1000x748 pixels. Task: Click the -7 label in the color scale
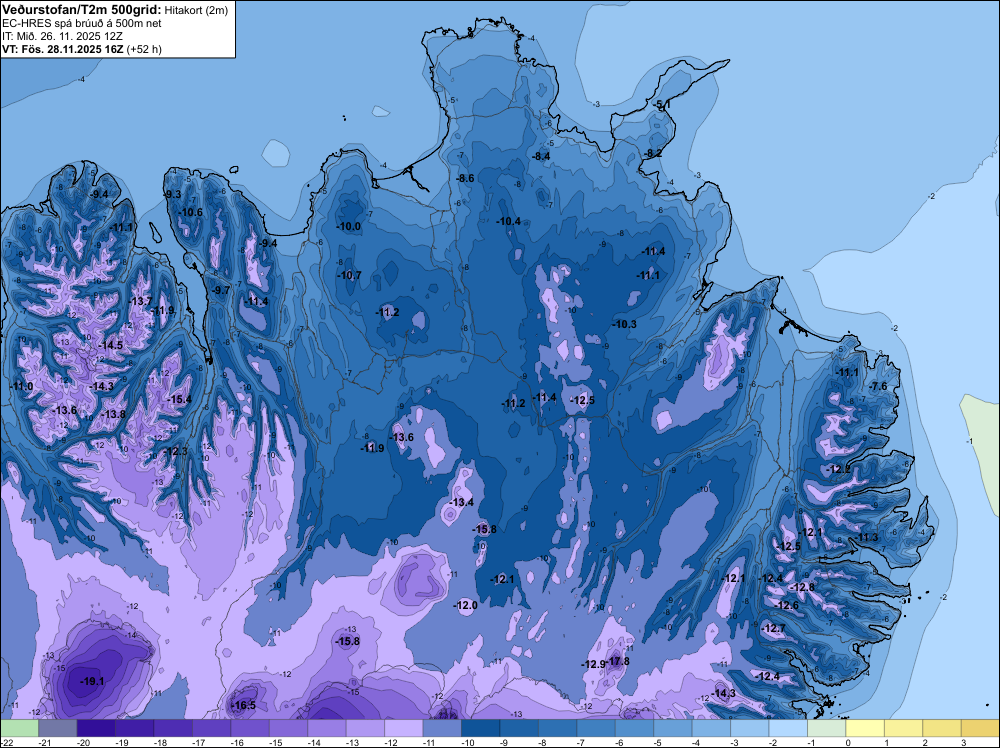(x=583, y=742)
